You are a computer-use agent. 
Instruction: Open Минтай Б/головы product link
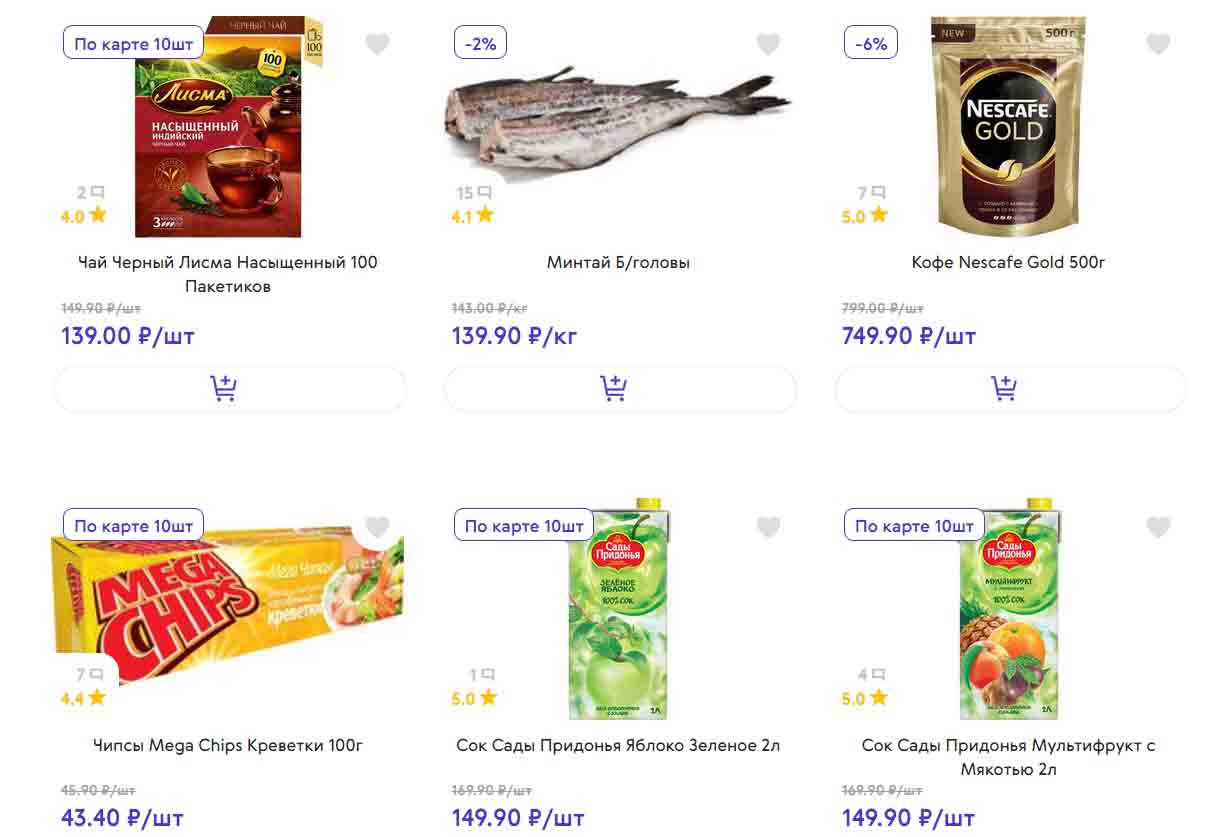[x=618, y=263]
